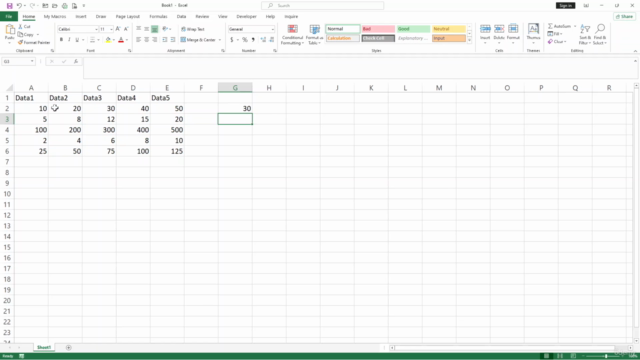Toggle Wrap Text
This screenshot has height=360, width=640.
(x=193, y=29)
